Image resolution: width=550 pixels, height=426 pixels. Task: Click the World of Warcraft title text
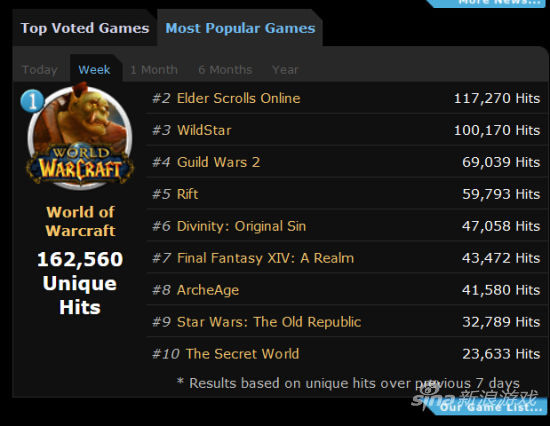point(81,221)
